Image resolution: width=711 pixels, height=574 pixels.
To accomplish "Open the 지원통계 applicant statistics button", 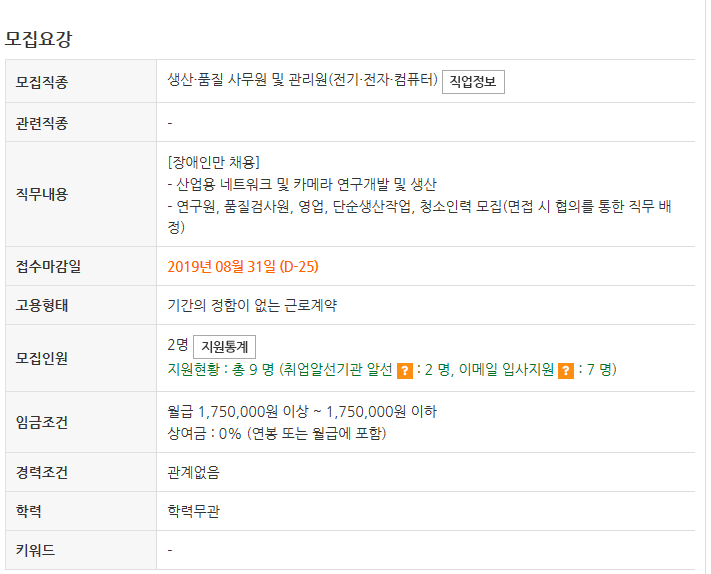I will [224, 347].
